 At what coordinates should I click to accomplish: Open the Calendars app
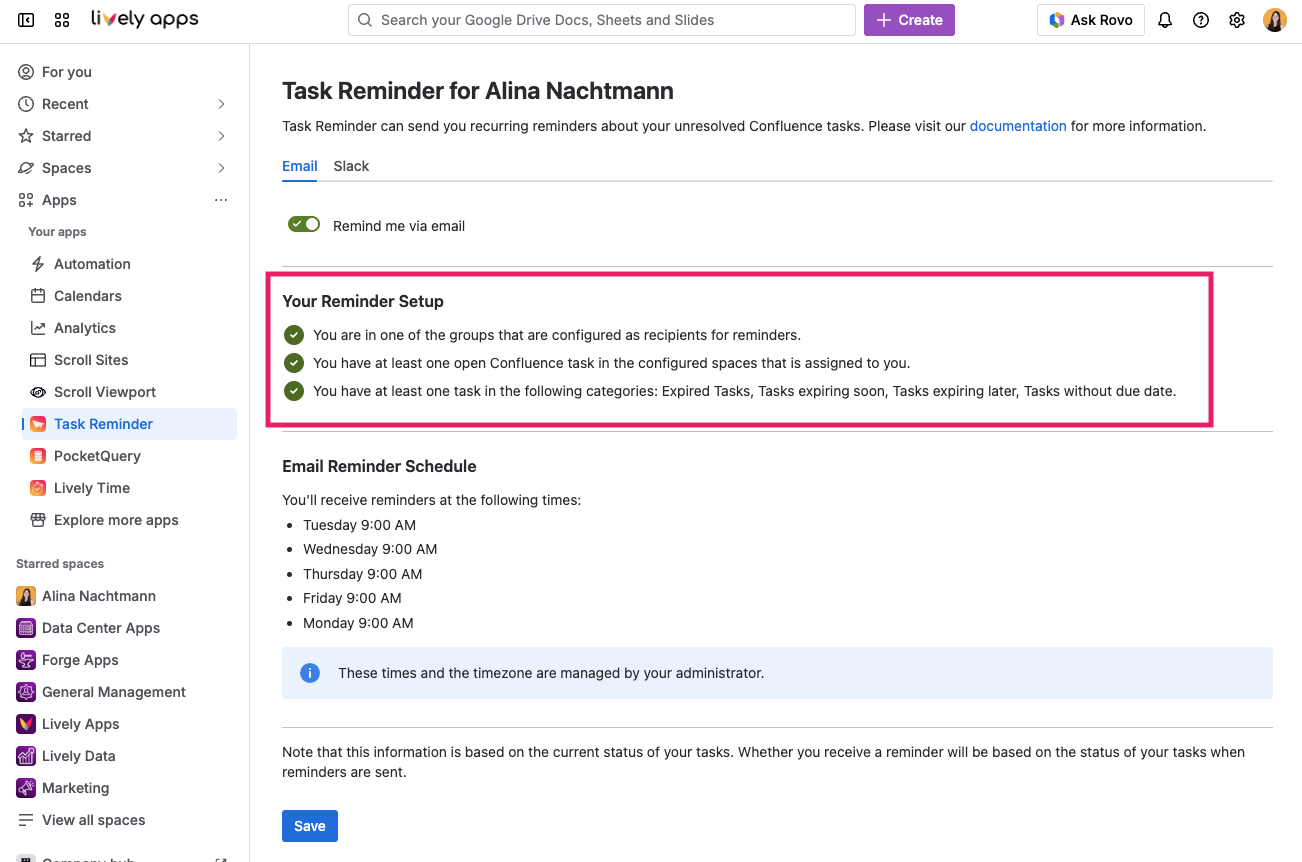click(88, 295)
